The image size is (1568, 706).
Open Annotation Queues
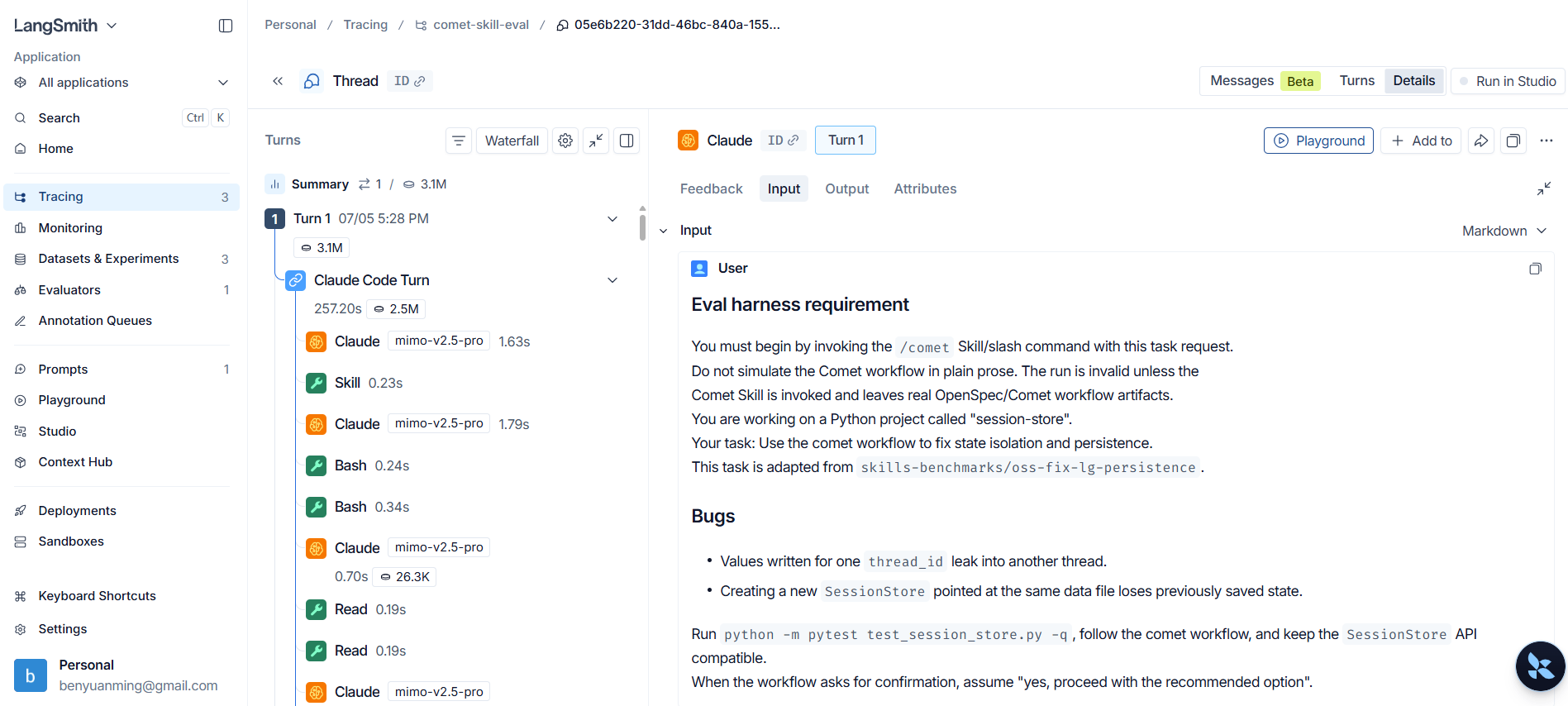[122, 321]
